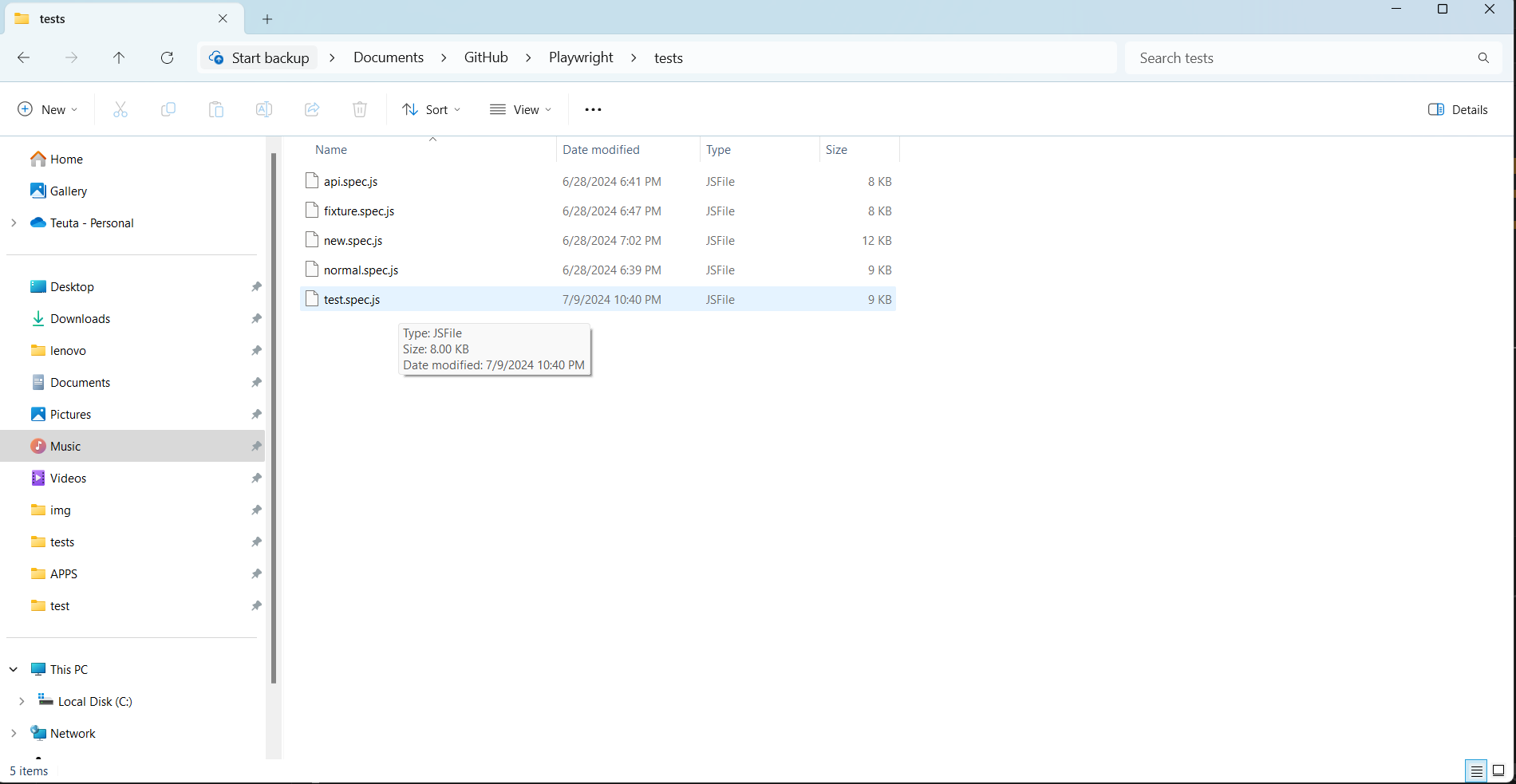Click the Search tests input field
This screenshot has width=1516, height=784.
(1301, 57)
